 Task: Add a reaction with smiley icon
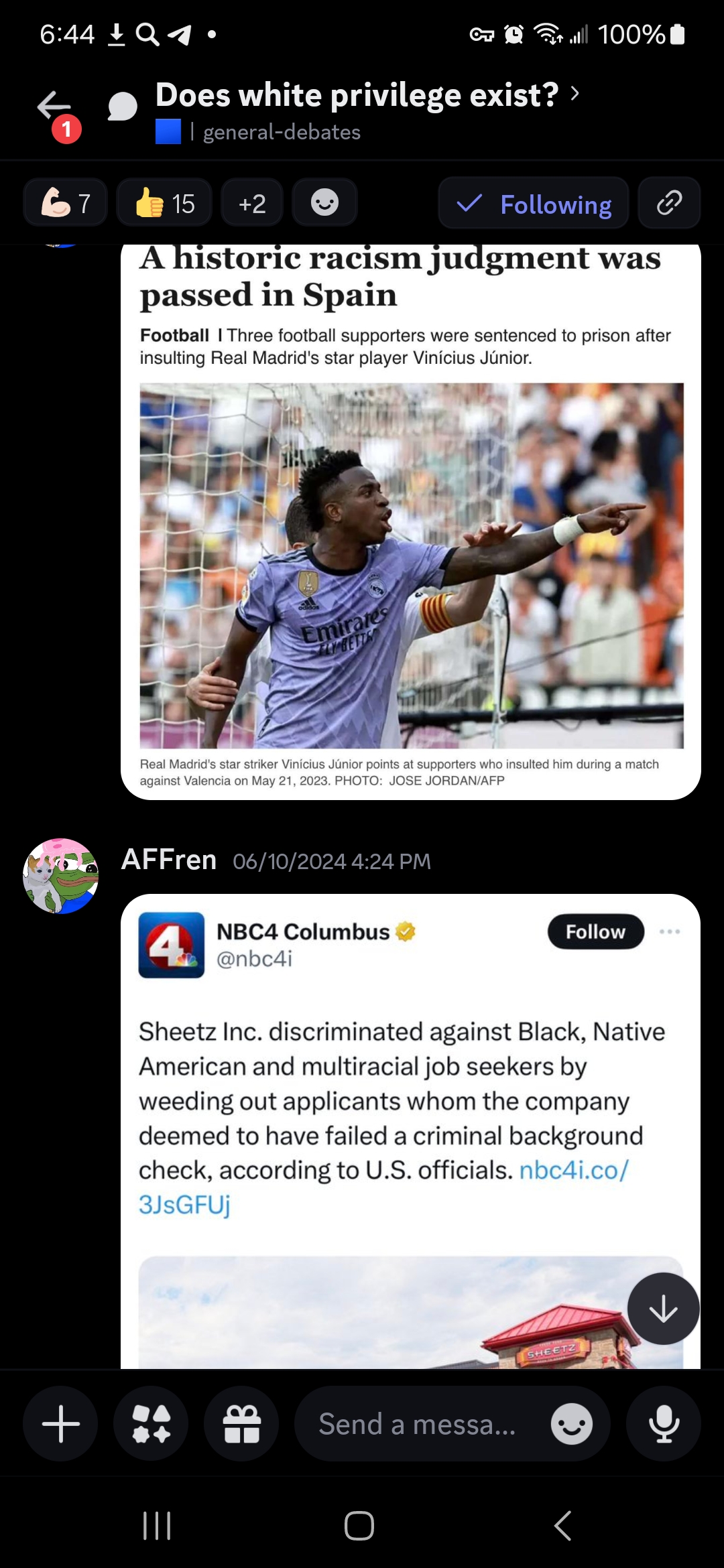click(324, 202)
